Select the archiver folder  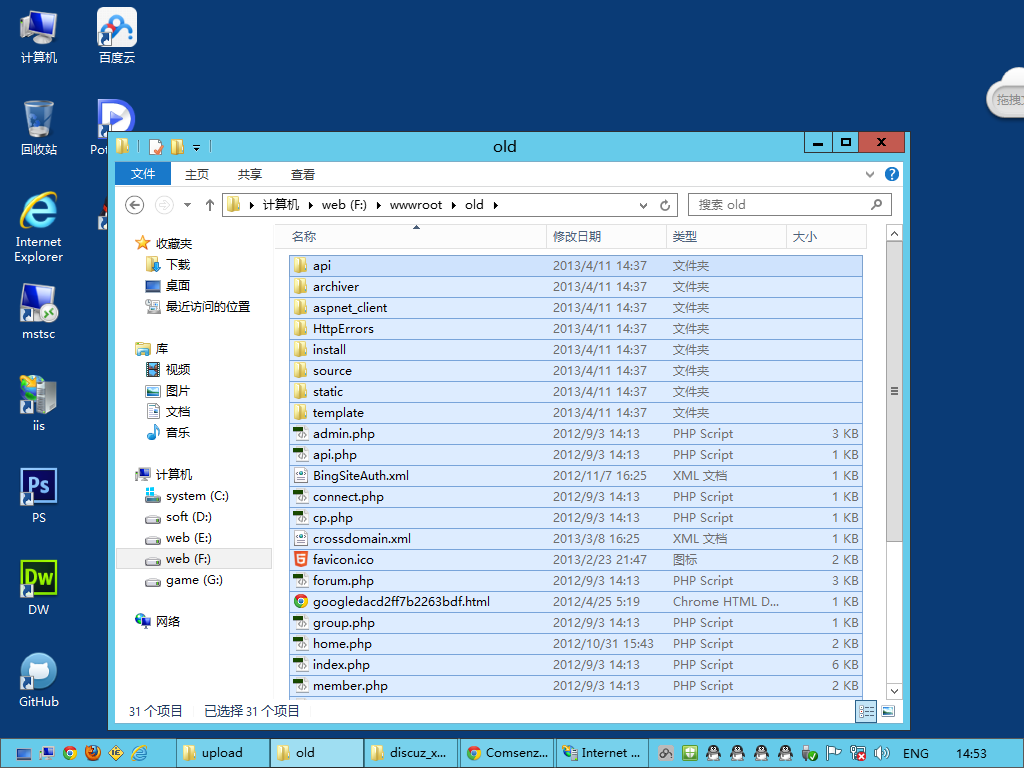click(575, 287)
